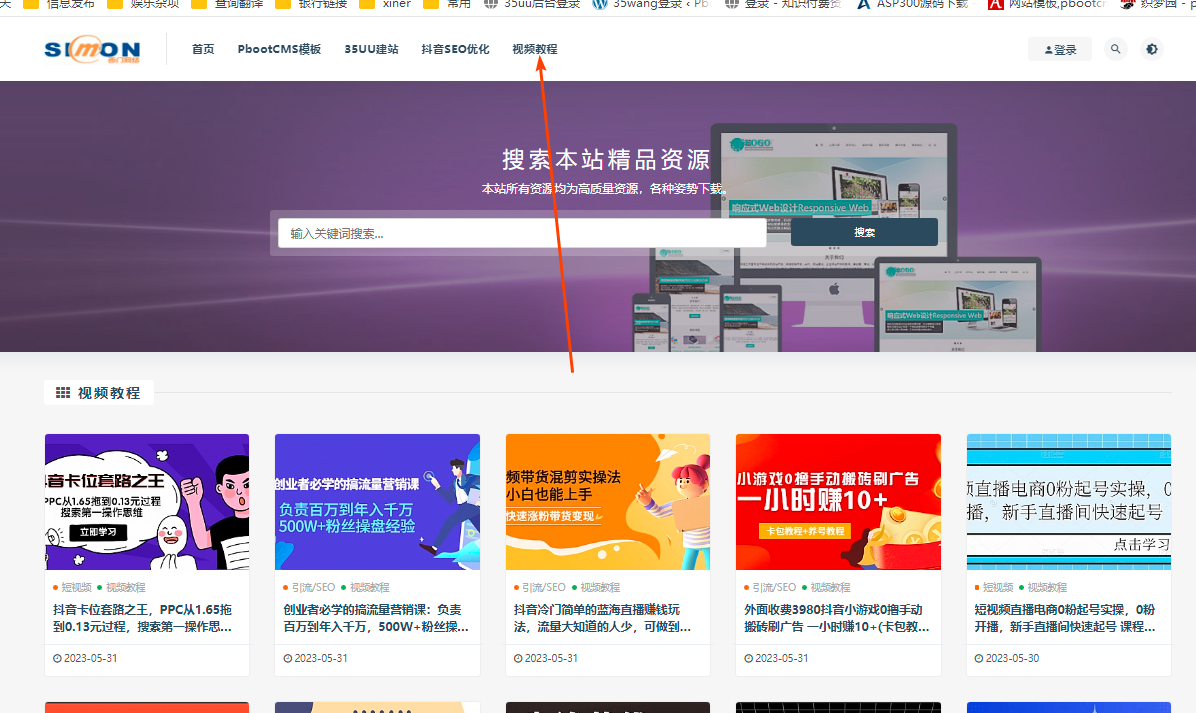Click 视频教程 tag on the 创业者必学 card
Image resolution: width=1196 pixels, height=713 pixels.
[369, 587]
